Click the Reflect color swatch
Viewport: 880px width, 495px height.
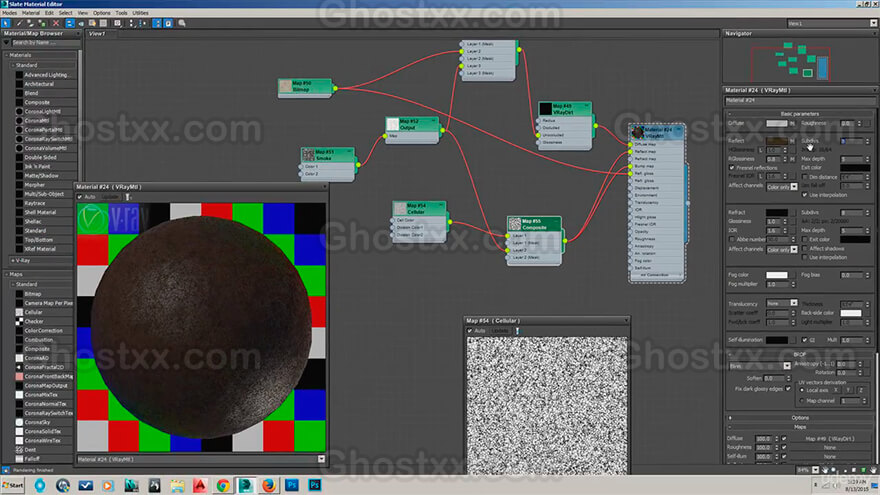[x=777, y=141]
